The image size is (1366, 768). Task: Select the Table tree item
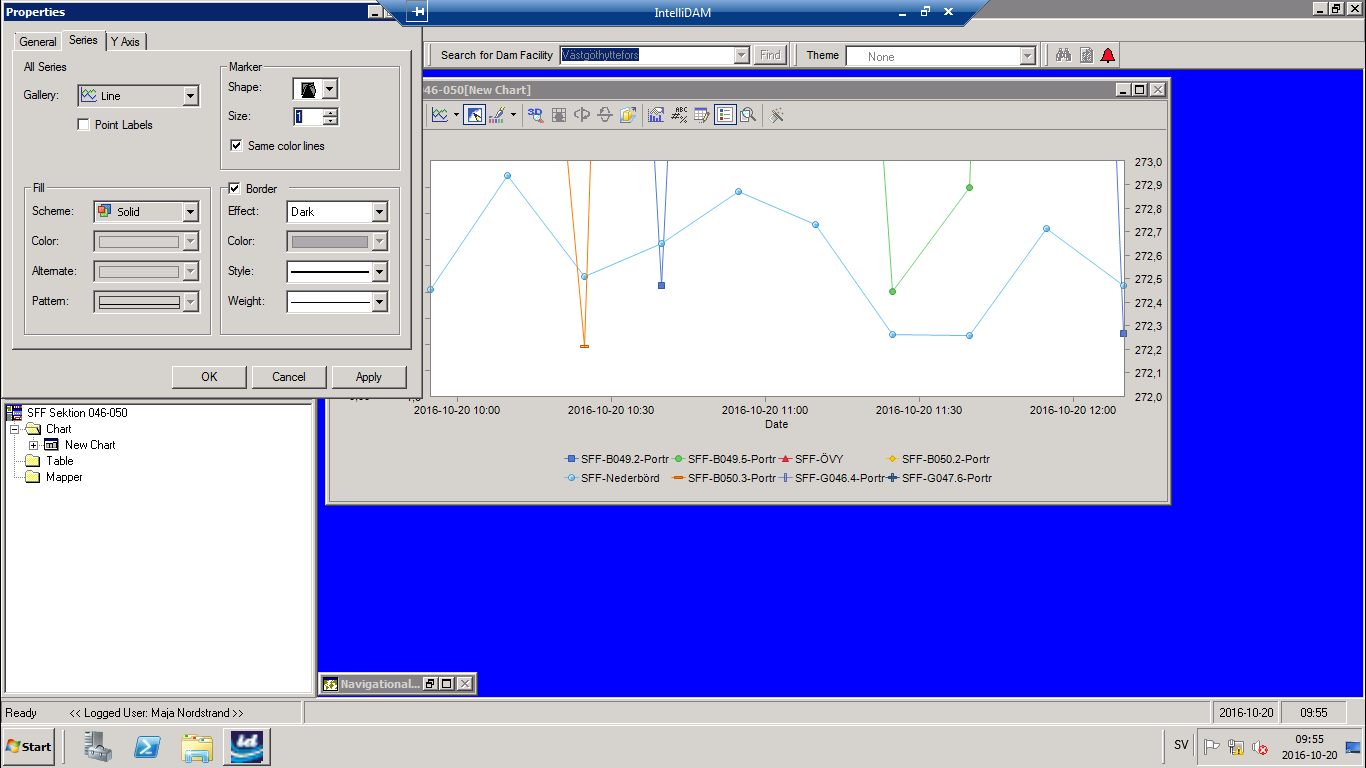(60, 461)
